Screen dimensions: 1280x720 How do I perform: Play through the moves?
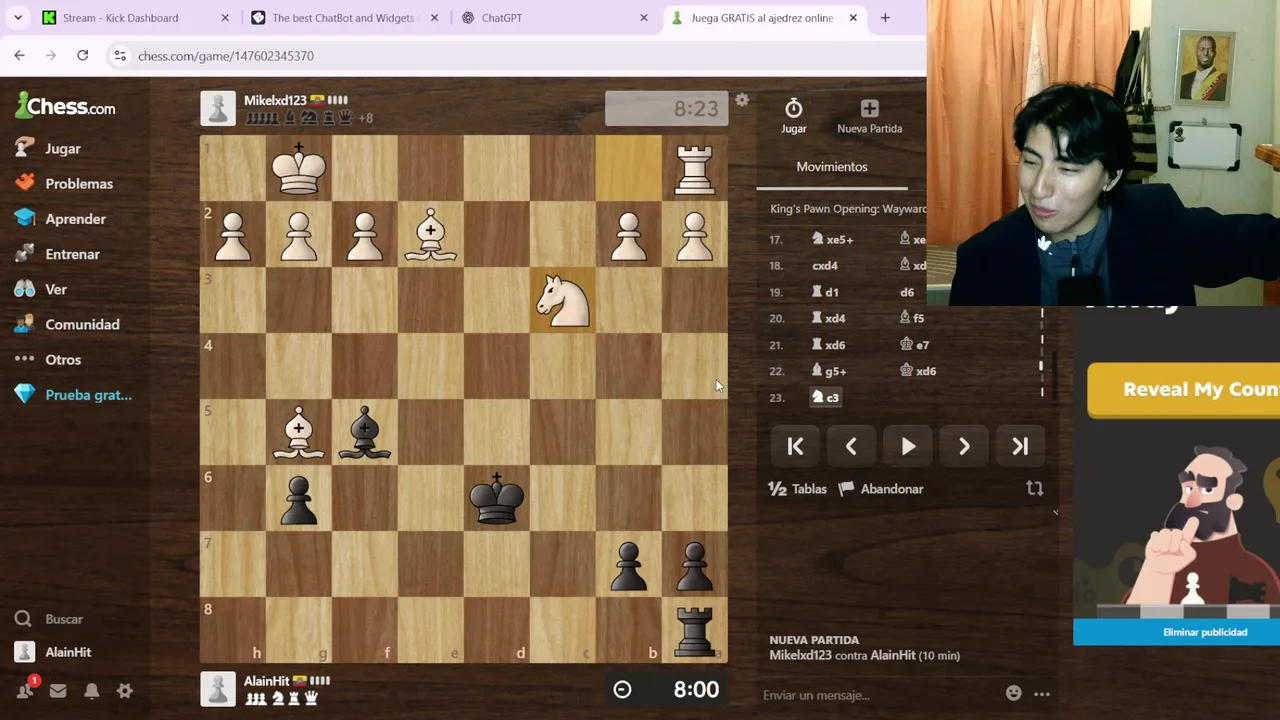click(908, 447)
